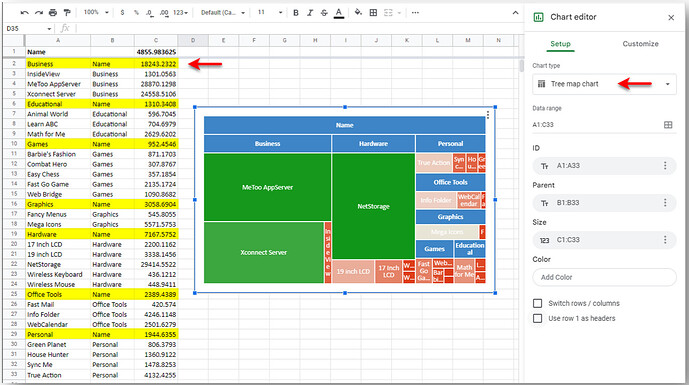Click the select data range grid icon
Image resolution: width=689 pixels, height=385 pixels.
click(x=668, y=125)
